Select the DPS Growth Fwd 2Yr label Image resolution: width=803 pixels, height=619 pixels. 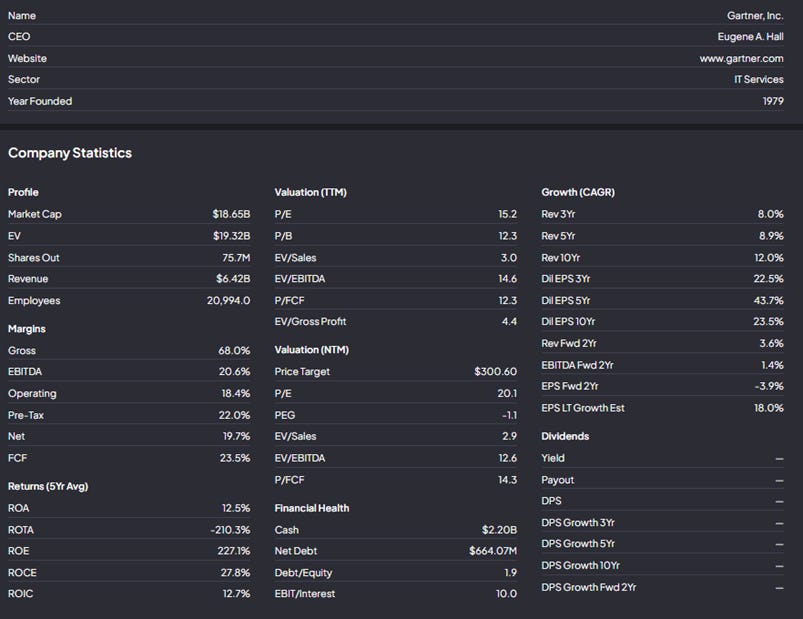[x=589, y=587]
